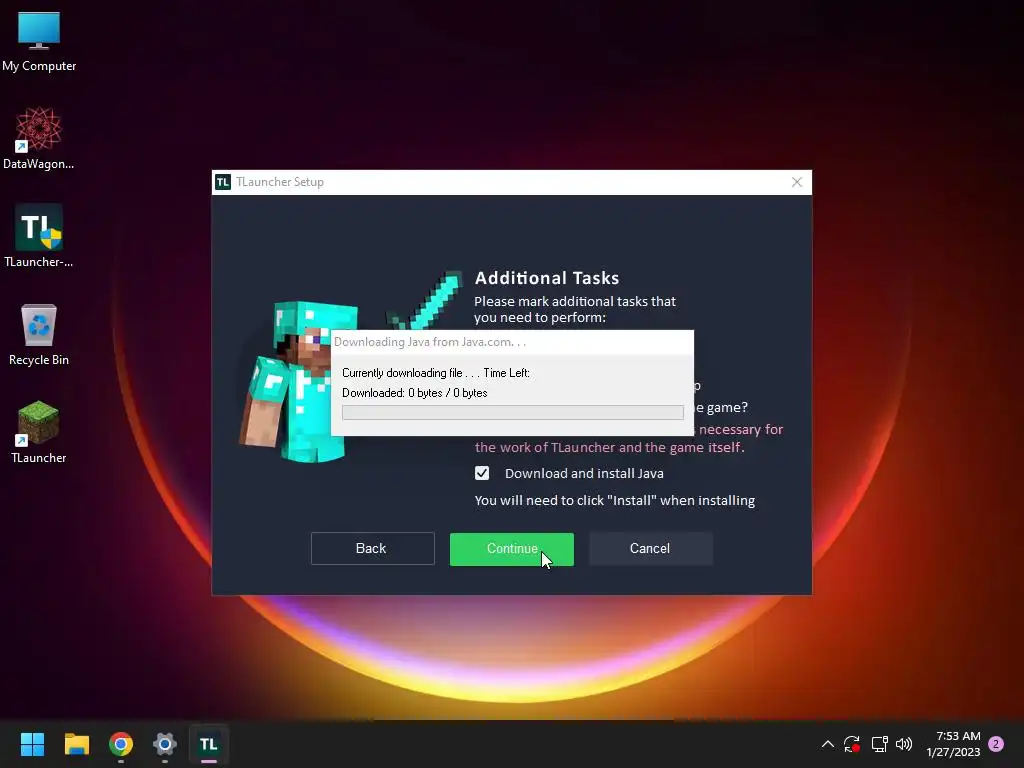
Task: Click 'Currently downloading file' status text
Action: coord(436,373)
